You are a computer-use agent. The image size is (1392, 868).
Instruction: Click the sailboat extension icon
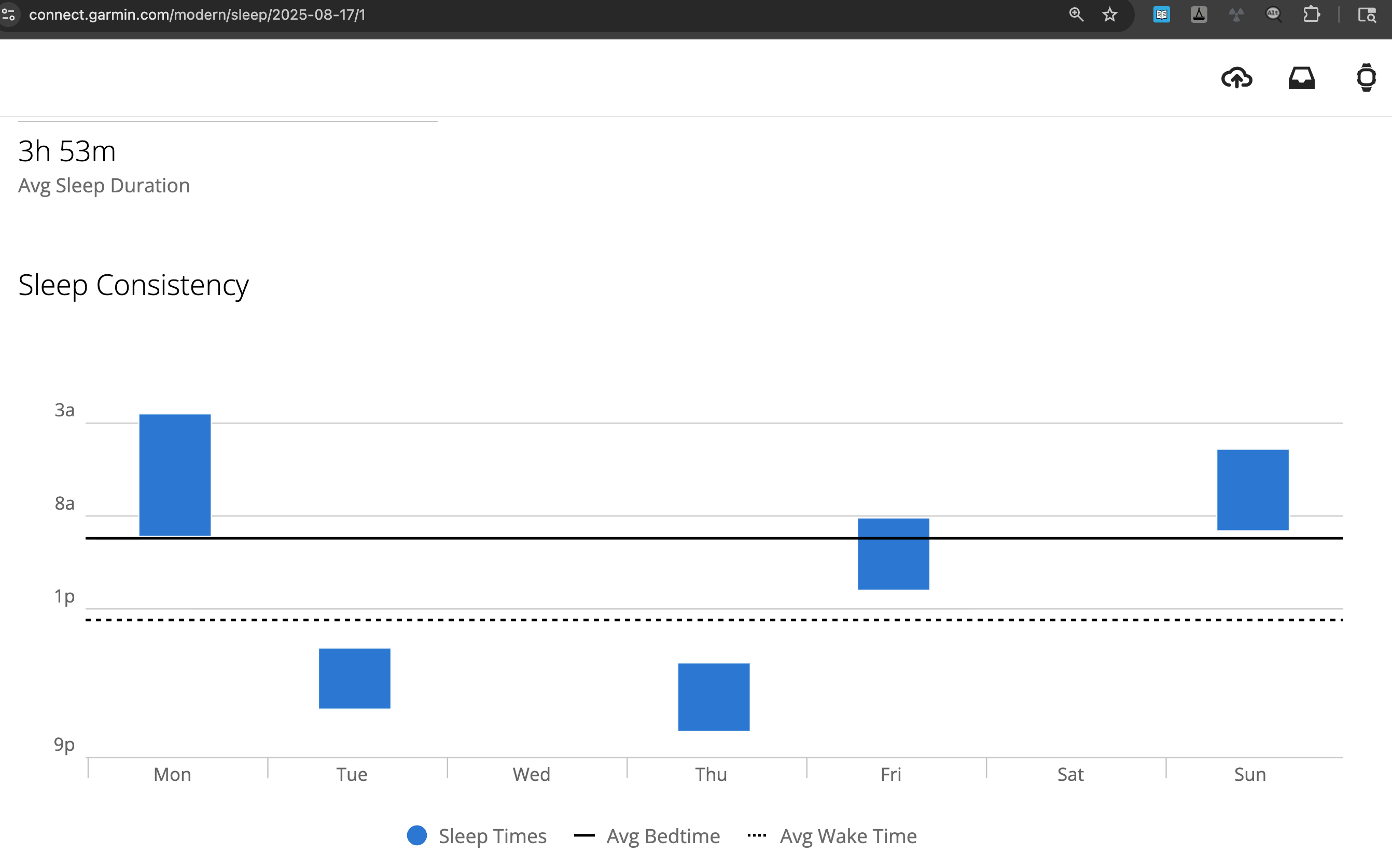[x=1199, y=15]
